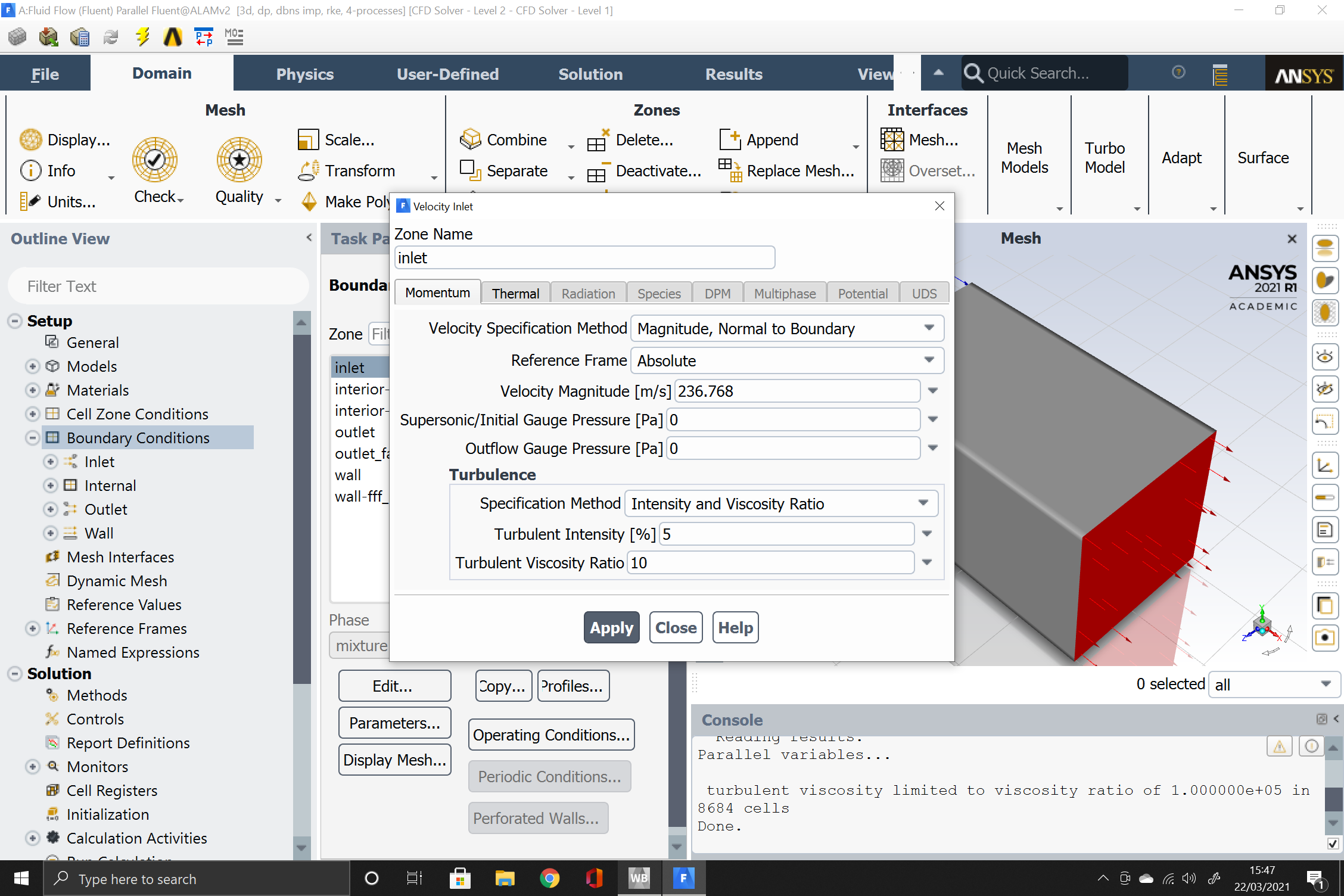The image size is (1344, 896).
Task: Open File Explorer from the taskbar
Action: 505,878
